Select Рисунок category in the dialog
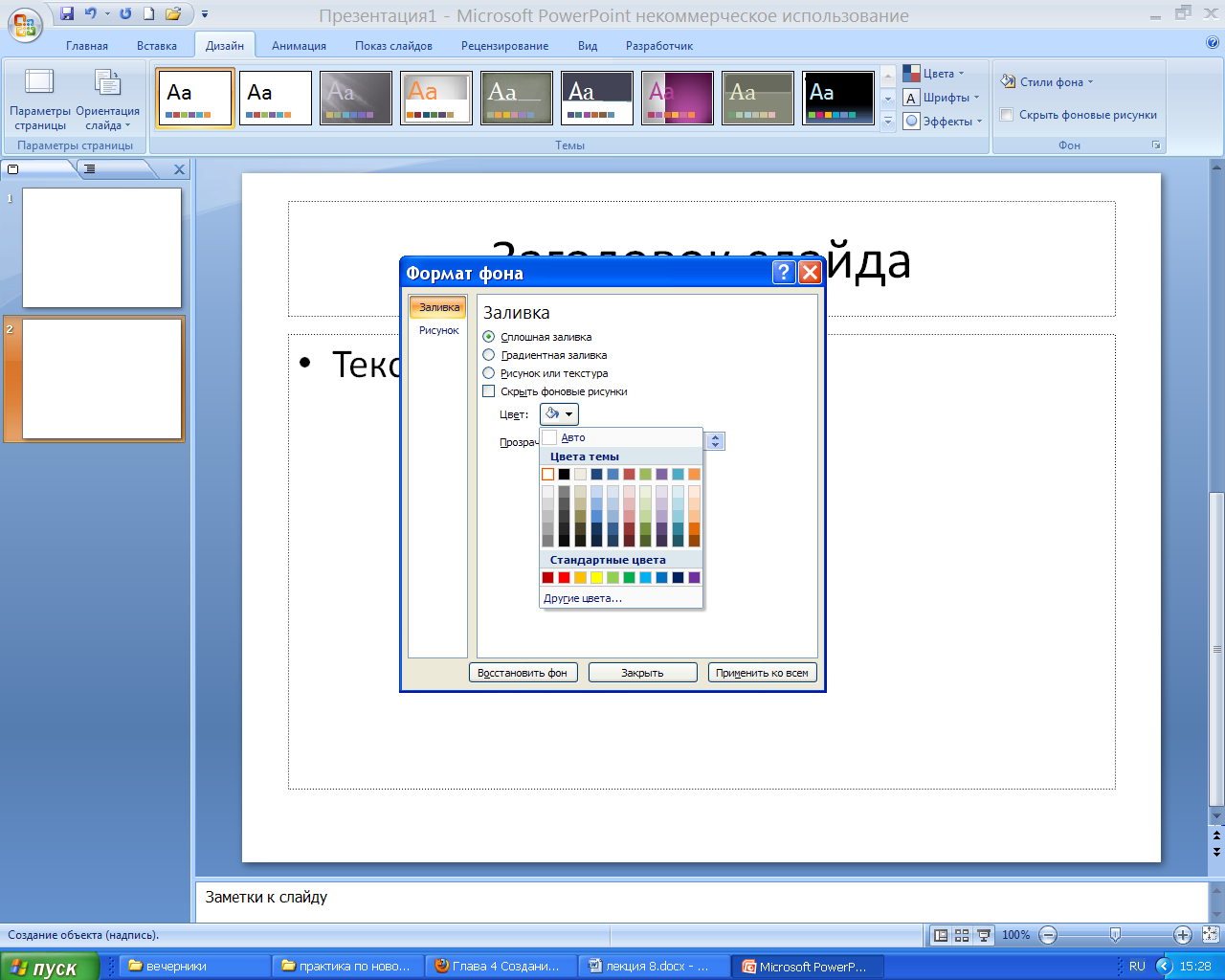 point(438,330)
